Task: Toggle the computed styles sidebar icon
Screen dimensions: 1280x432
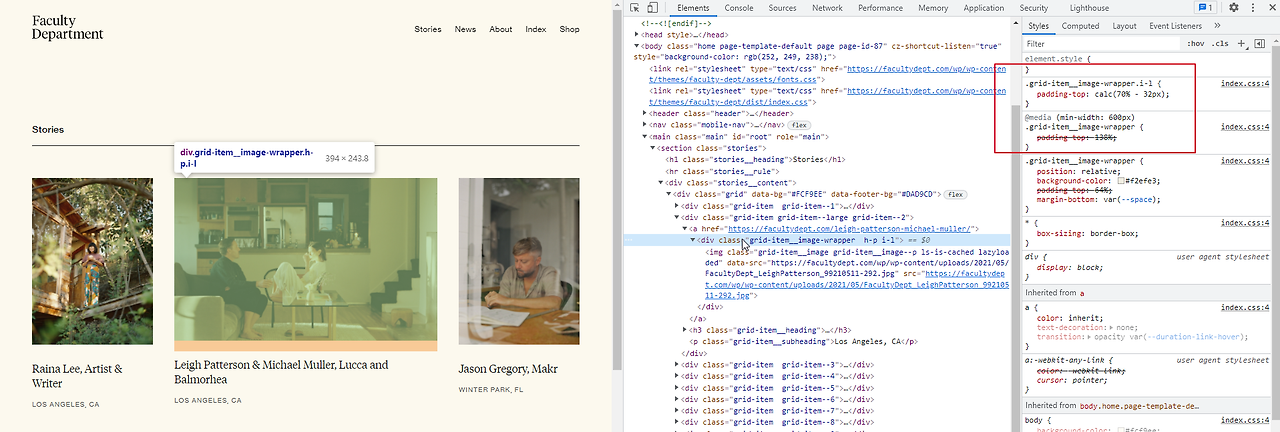Action: click(x=1259, y=44)
